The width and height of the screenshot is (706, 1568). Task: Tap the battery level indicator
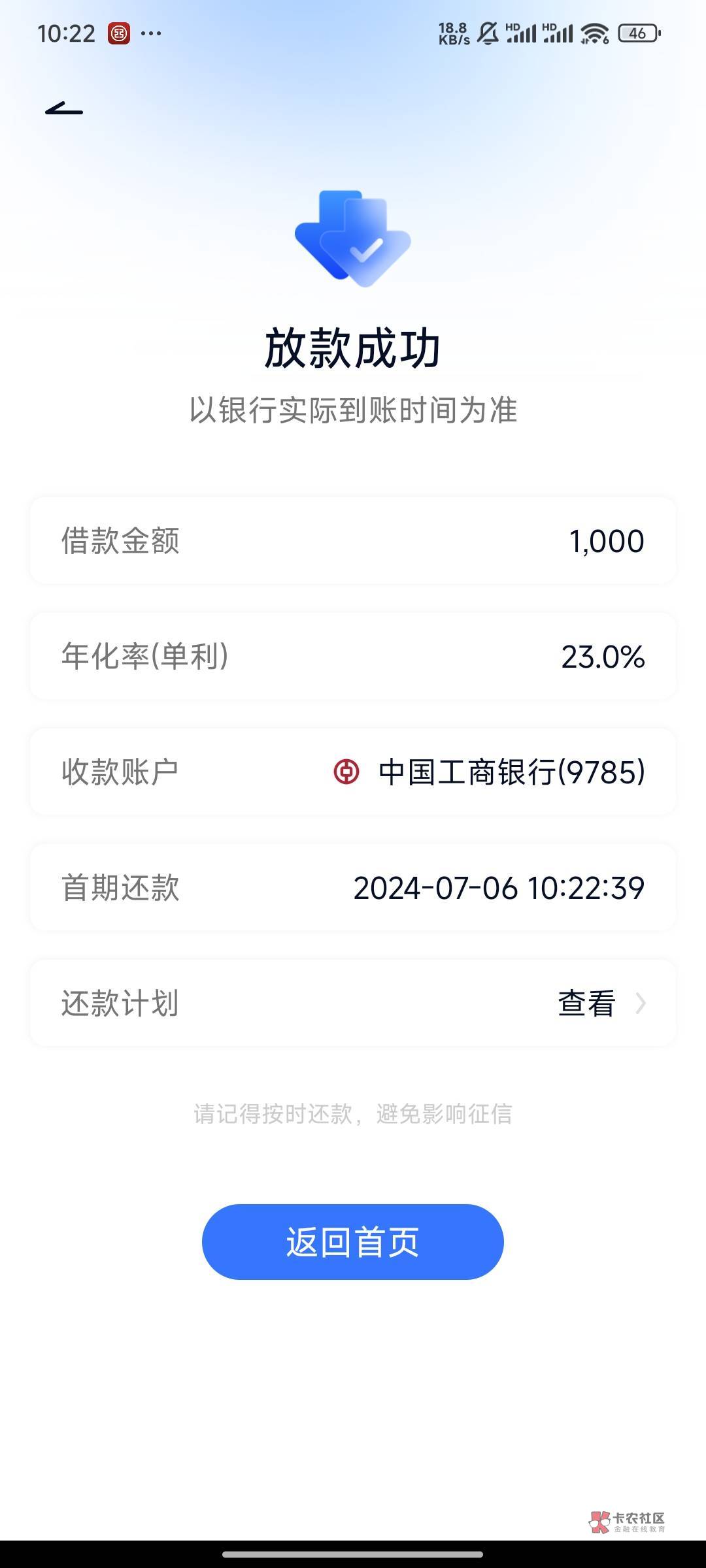pyautogui.click(x=639, y=33)
